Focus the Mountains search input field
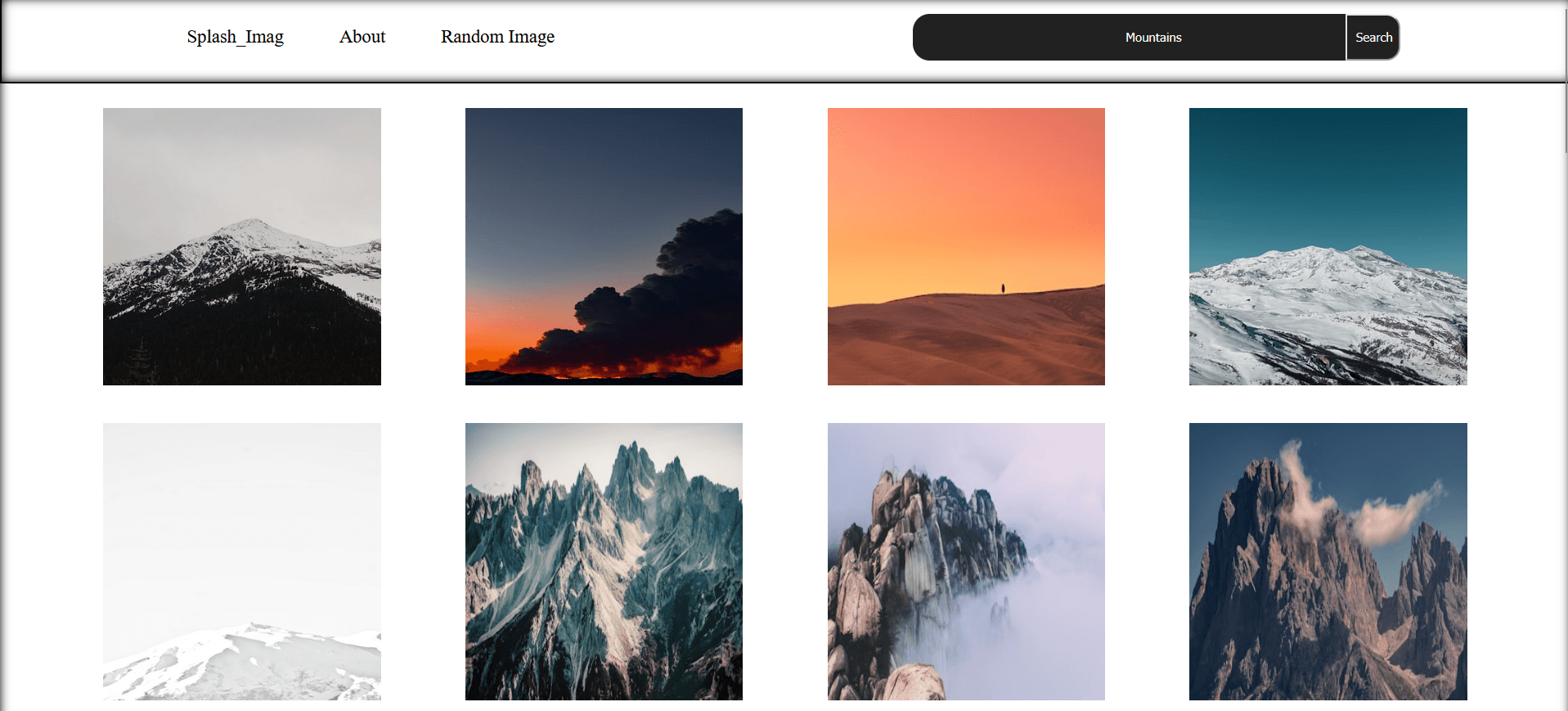Viewport: 1568px width, 711px height. [1129, 37]
